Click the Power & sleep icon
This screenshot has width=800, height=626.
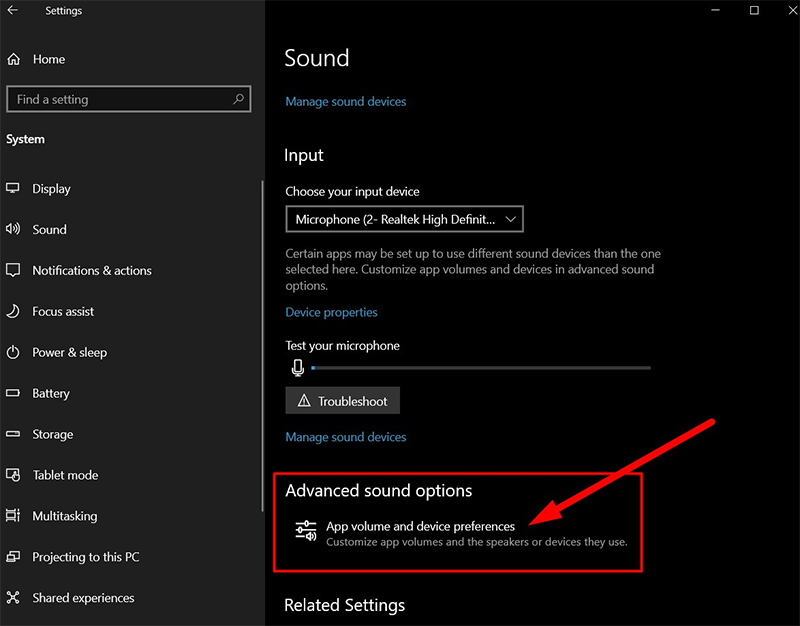(13, 352)
